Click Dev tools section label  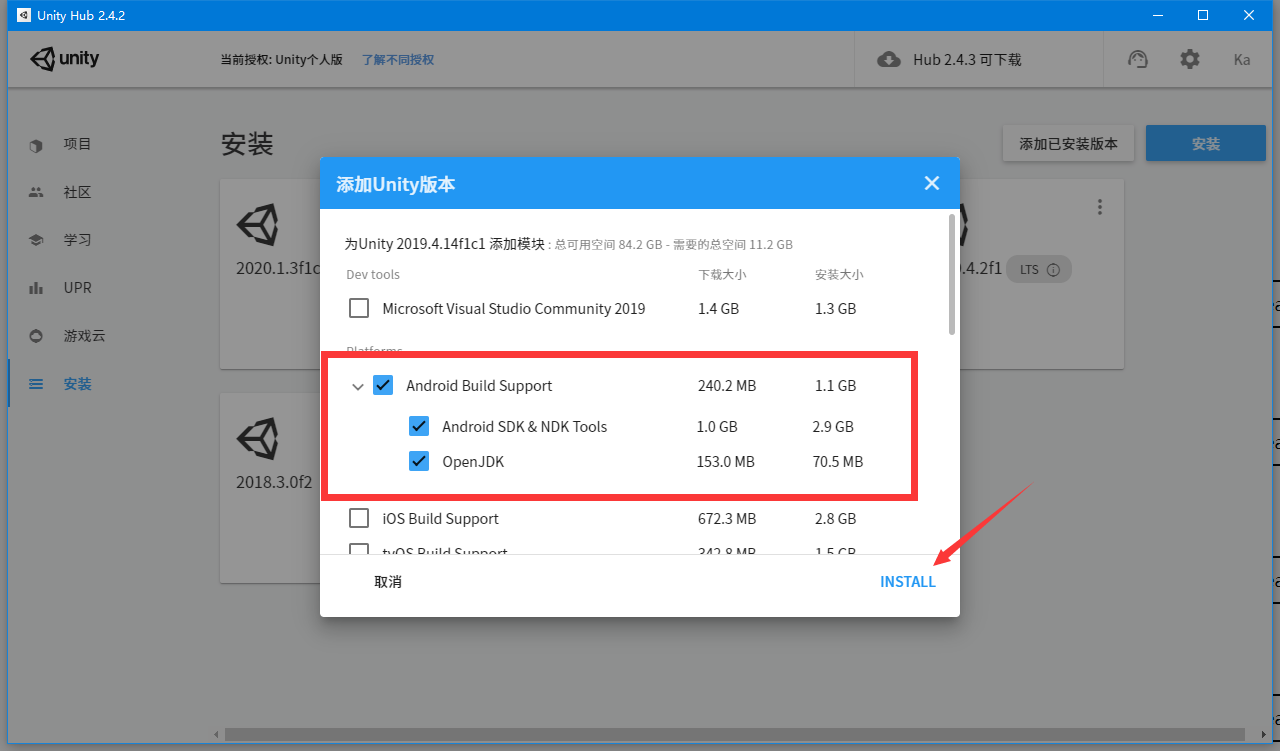(373, 274)
